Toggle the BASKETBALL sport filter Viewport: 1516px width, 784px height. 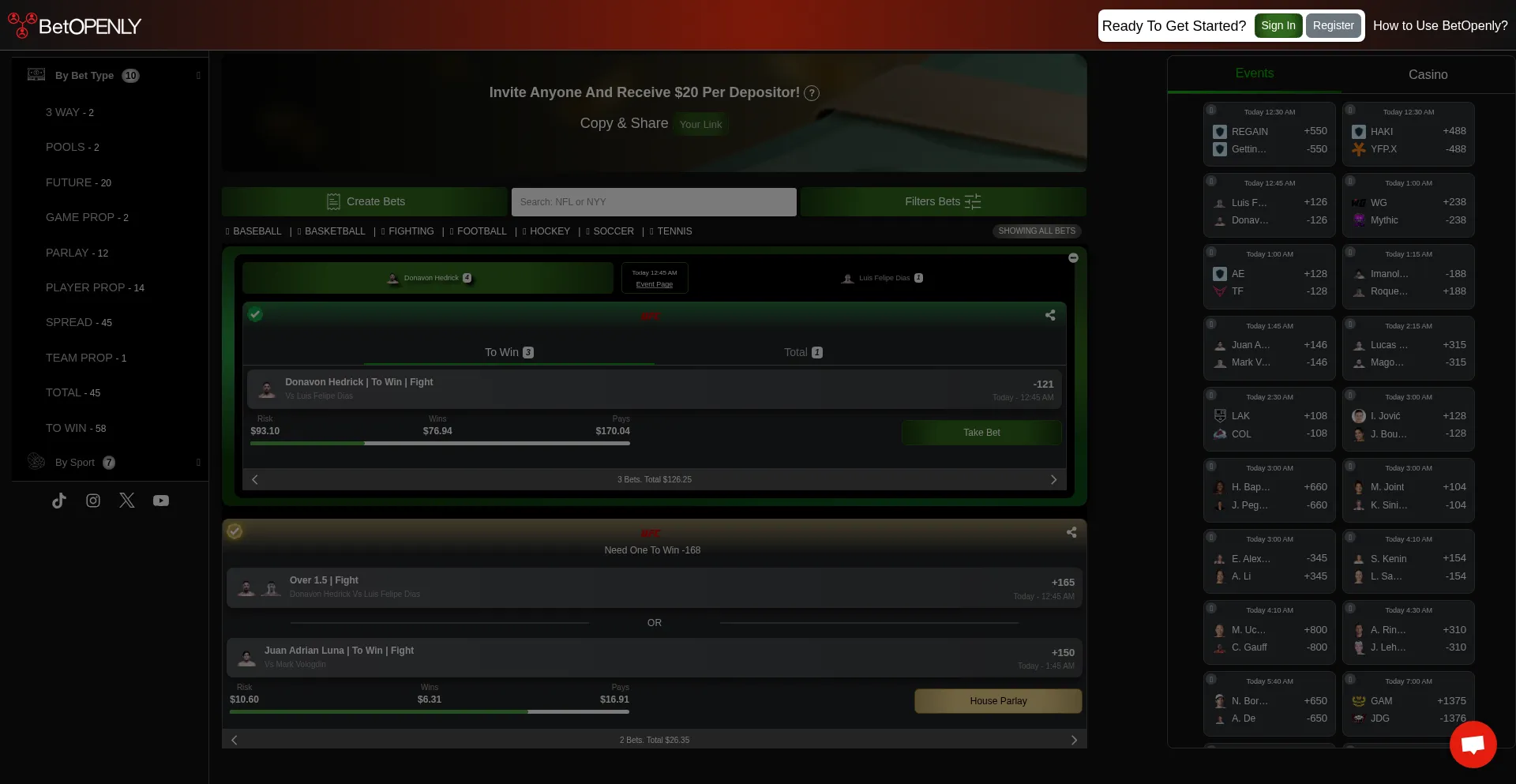332,231
